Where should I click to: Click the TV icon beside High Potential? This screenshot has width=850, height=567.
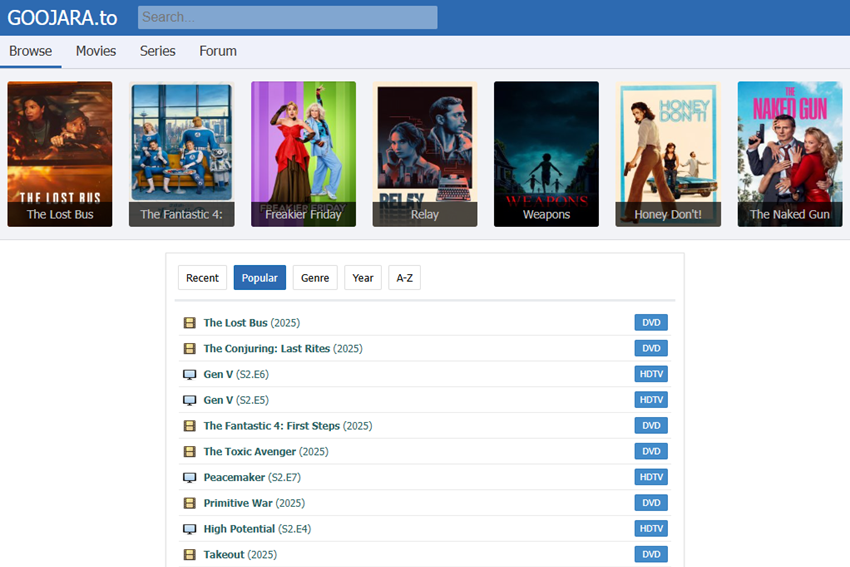[x=189, y=529]
